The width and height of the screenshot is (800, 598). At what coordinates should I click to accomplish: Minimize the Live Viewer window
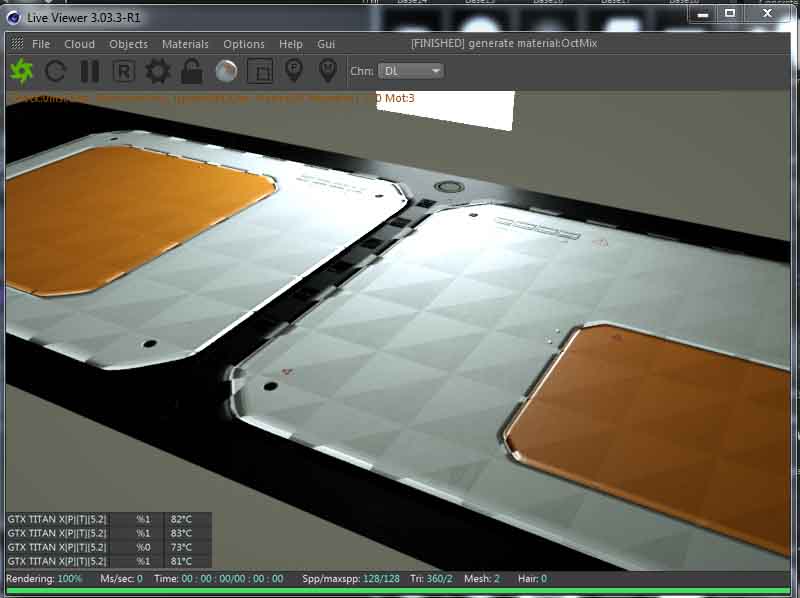pos(703,14)
